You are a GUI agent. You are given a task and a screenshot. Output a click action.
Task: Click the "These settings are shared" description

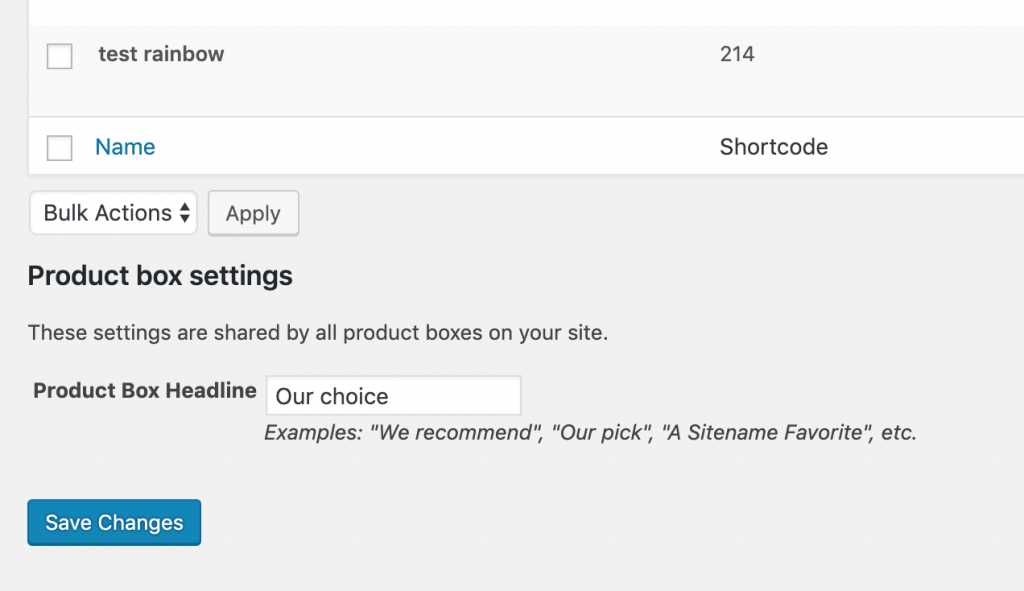click(x=317, y=332)
